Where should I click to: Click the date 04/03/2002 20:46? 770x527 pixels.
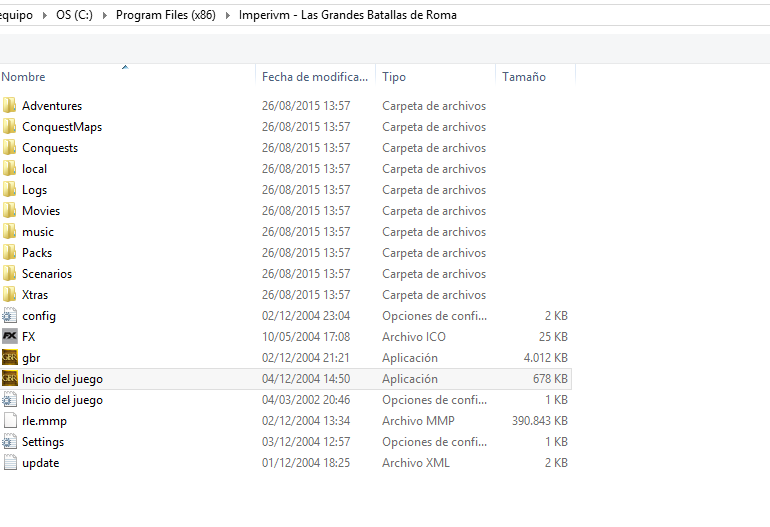click(306, 400)
